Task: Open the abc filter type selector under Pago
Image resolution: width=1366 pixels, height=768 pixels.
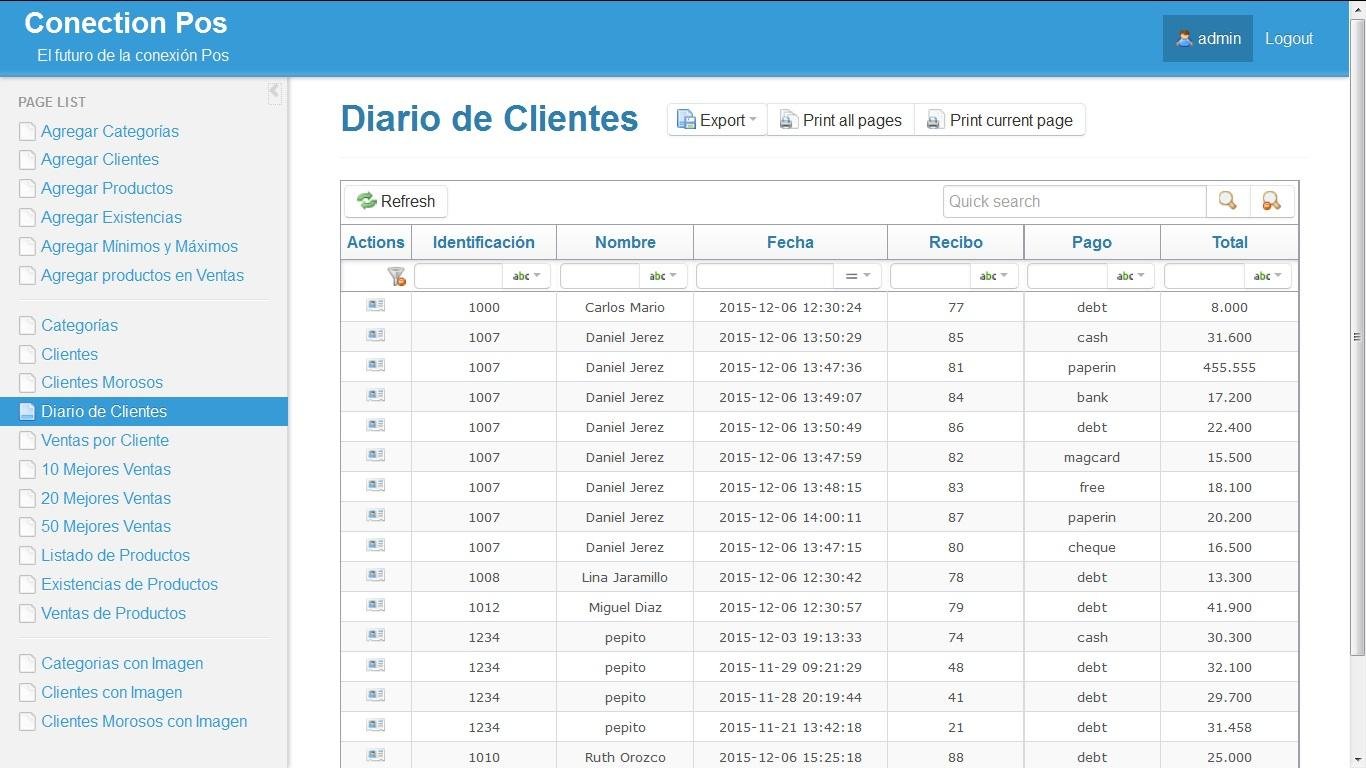Action: coord(1132,276)
